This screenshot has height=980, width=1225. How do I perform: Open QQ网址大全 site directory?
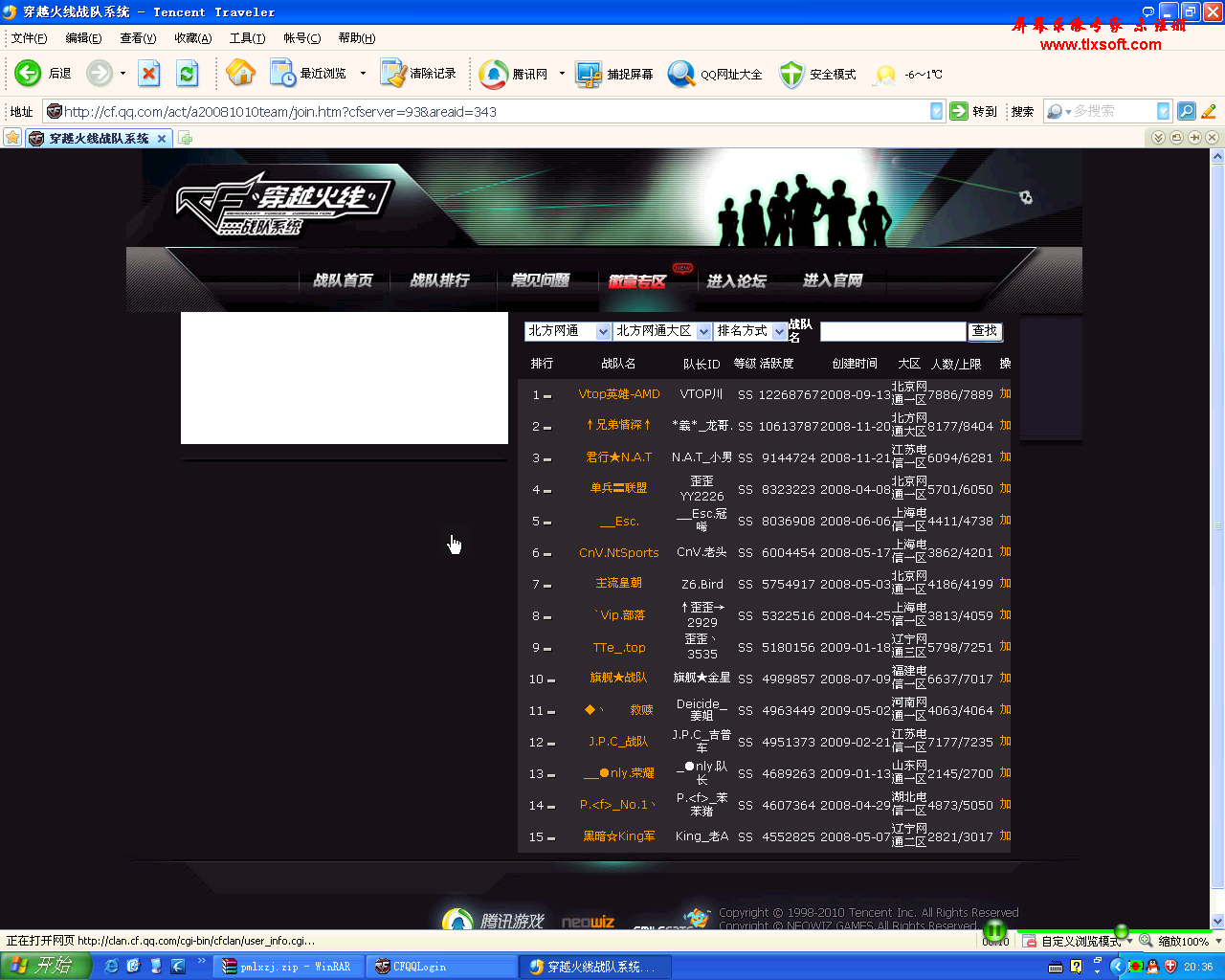tap(715, 74)
